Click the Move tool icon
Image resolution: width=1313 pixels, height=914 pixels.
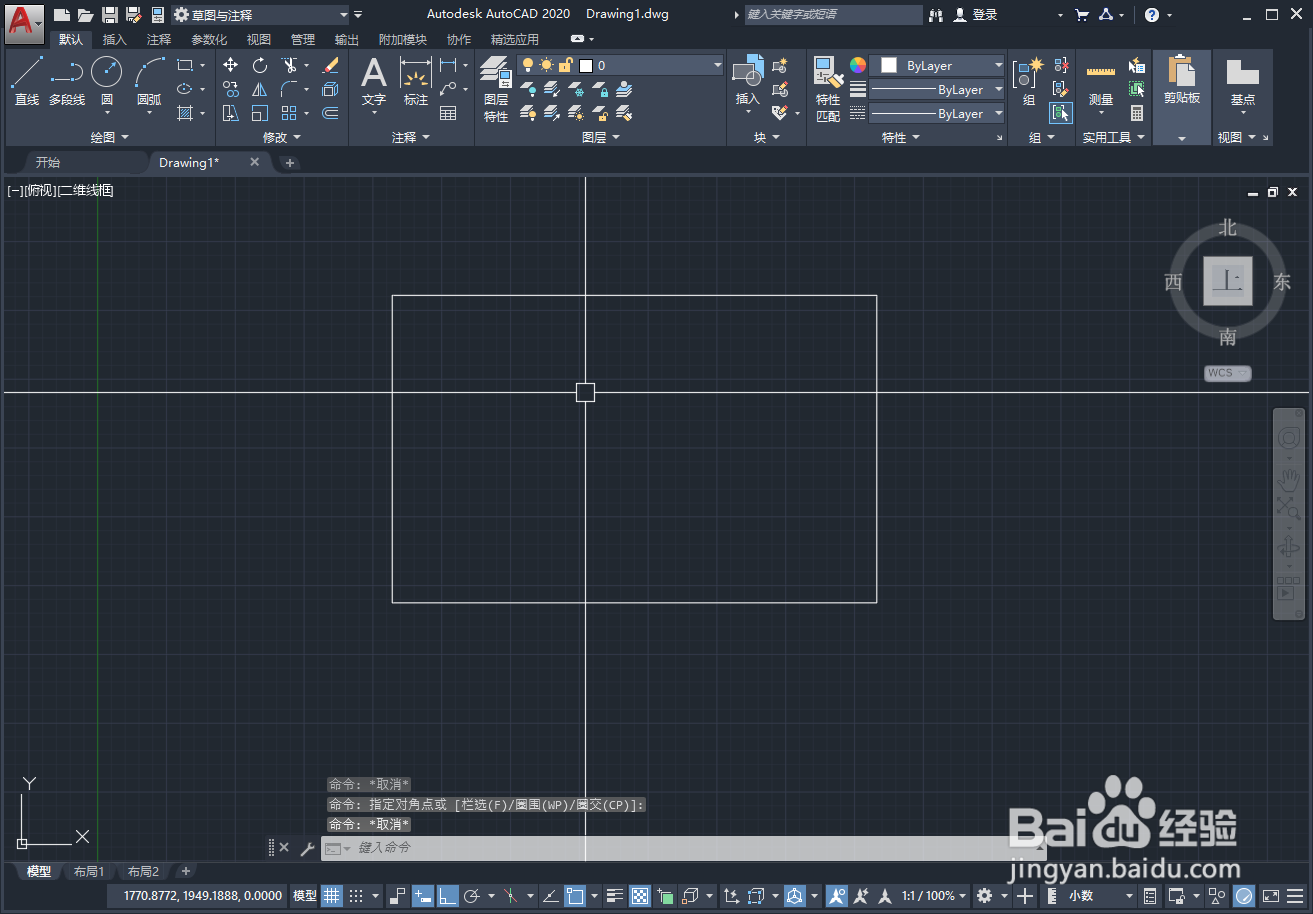tap(231, 65)
